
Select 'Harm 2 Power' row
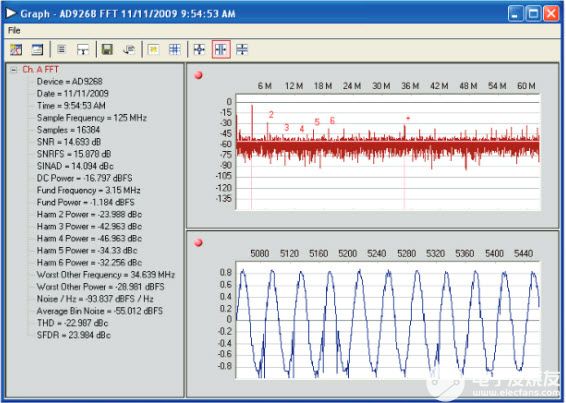[x=89, y=214]
